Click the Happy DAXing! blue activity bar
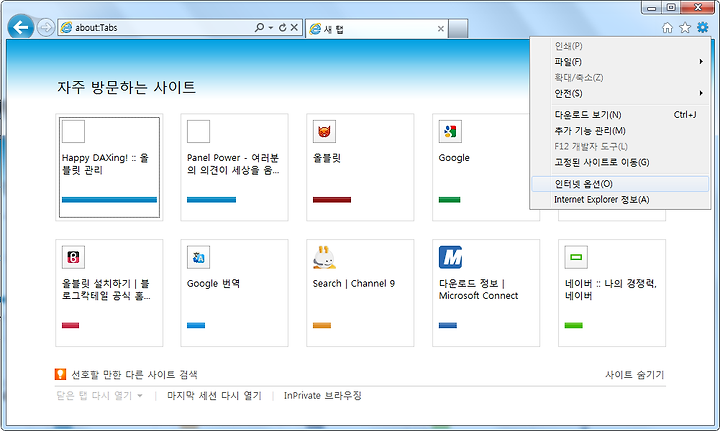 109,200
